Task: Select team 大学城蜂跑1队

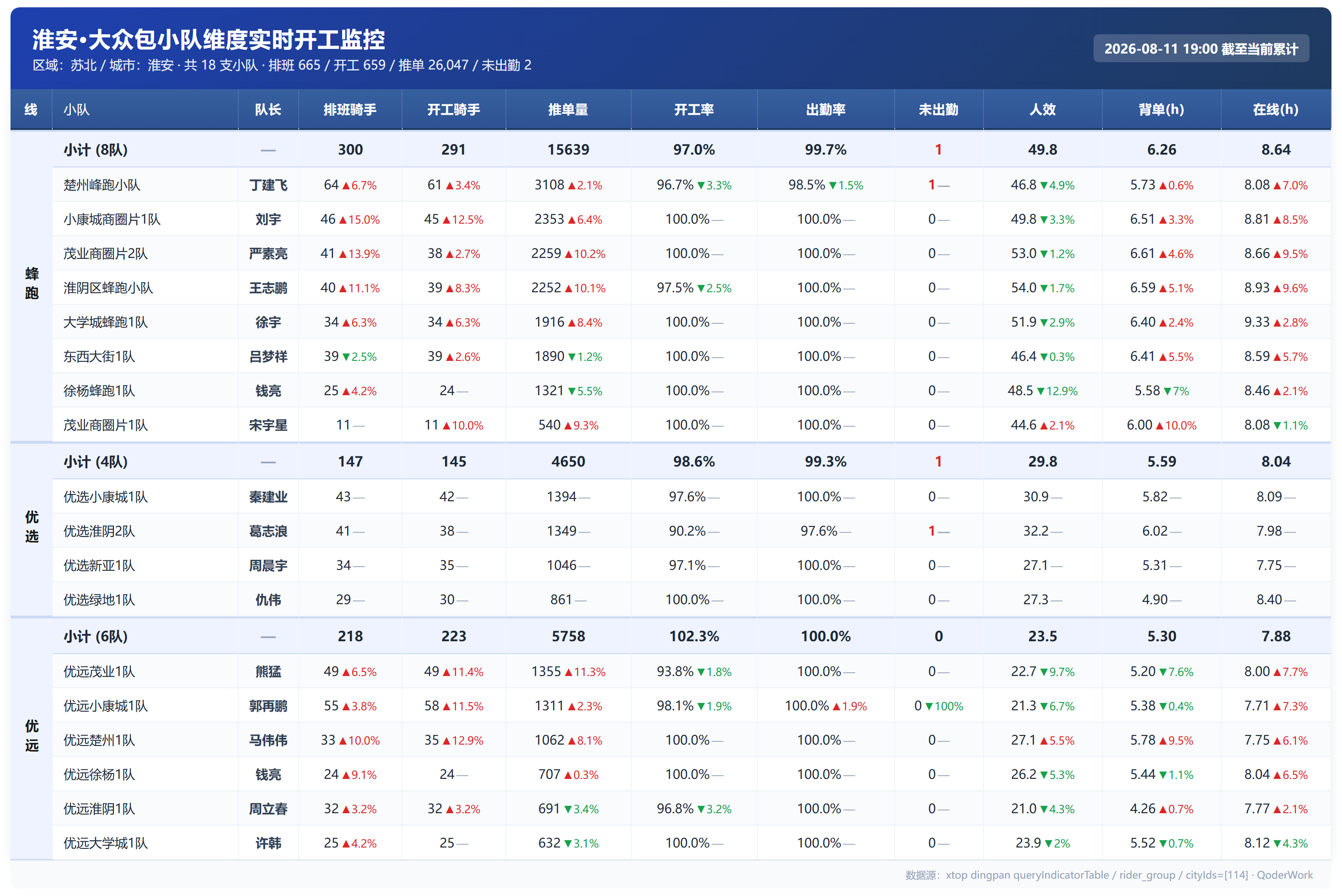Action: [x=105, y=322]
